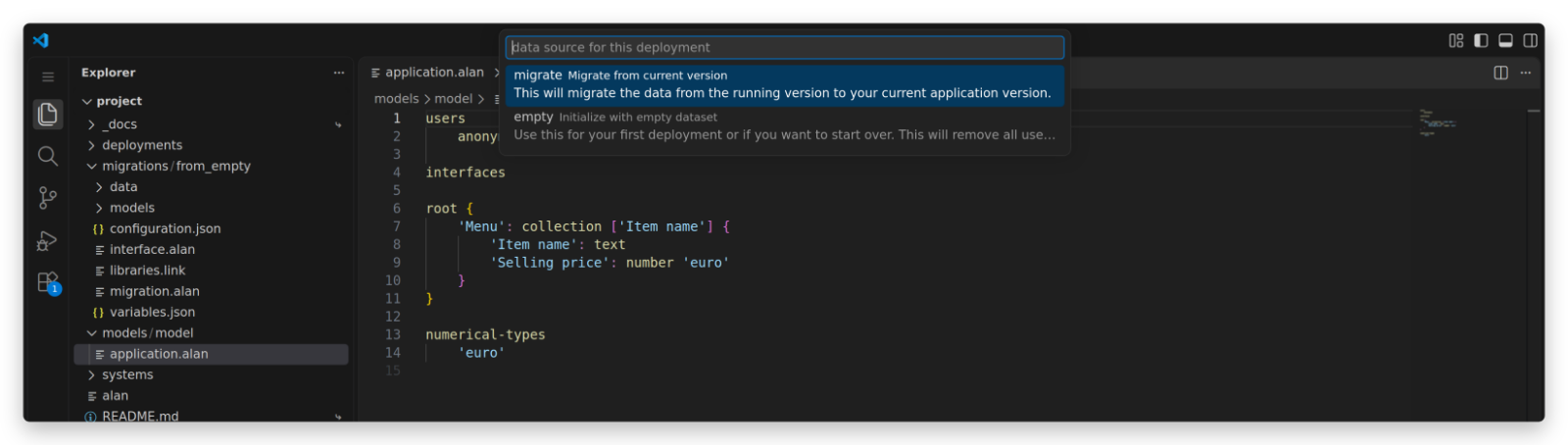Open the Search view in the activity bar
Screen dimensions: 1568x445
pyautogui.click(x=47, y=156)
